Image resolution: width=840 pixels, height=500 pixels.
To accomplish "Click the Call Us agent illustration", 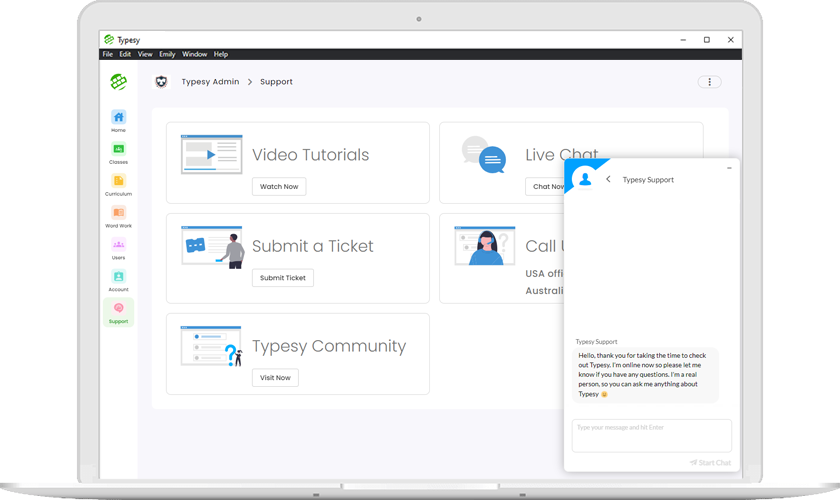I will [485, 246].
